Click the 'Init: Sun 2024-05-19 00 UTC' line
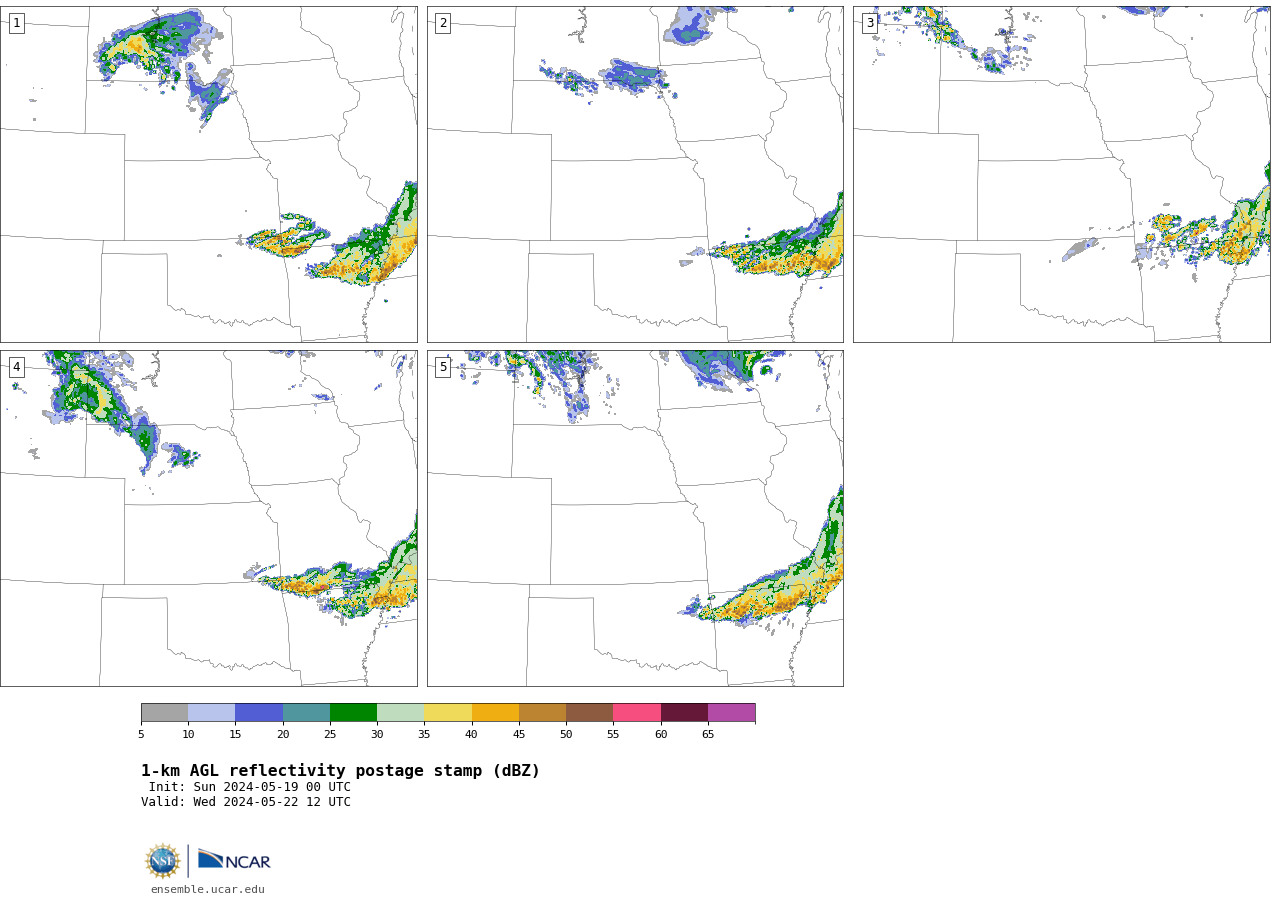The image size is (1280, 901). 250,787
